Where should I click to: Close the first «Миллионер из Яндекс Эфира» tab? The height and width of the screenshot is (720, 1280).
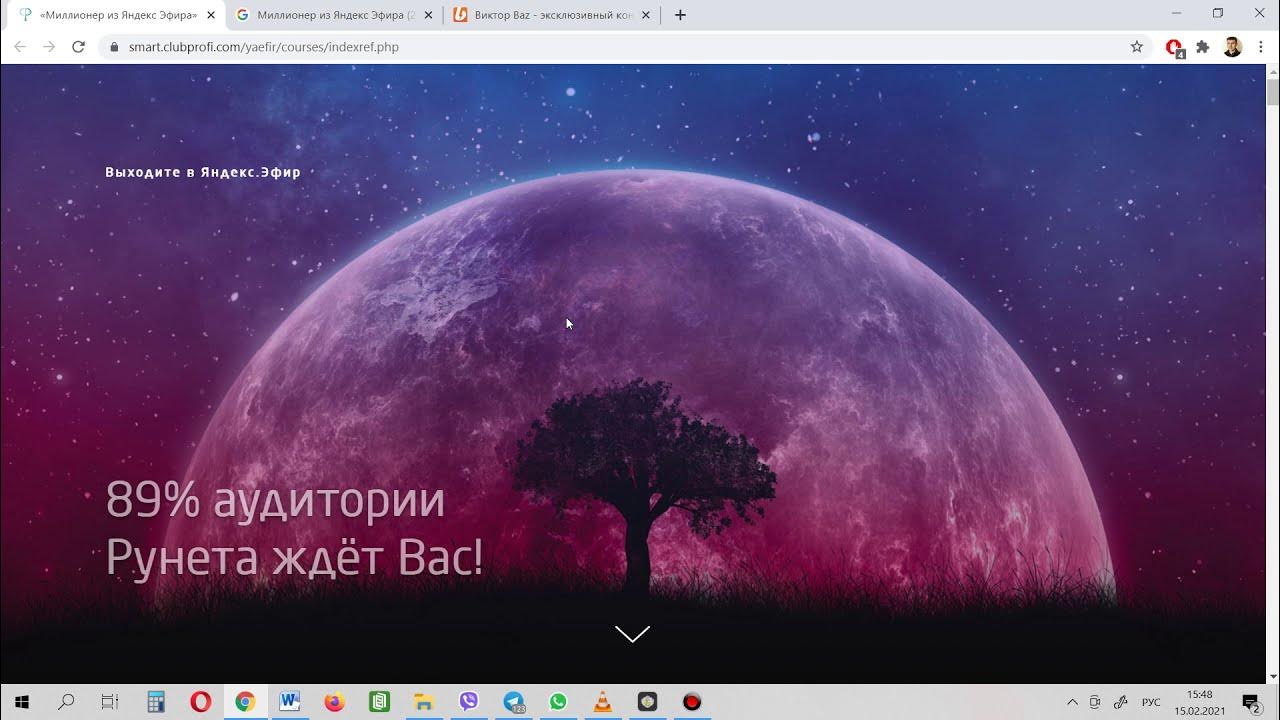point(211,15)
